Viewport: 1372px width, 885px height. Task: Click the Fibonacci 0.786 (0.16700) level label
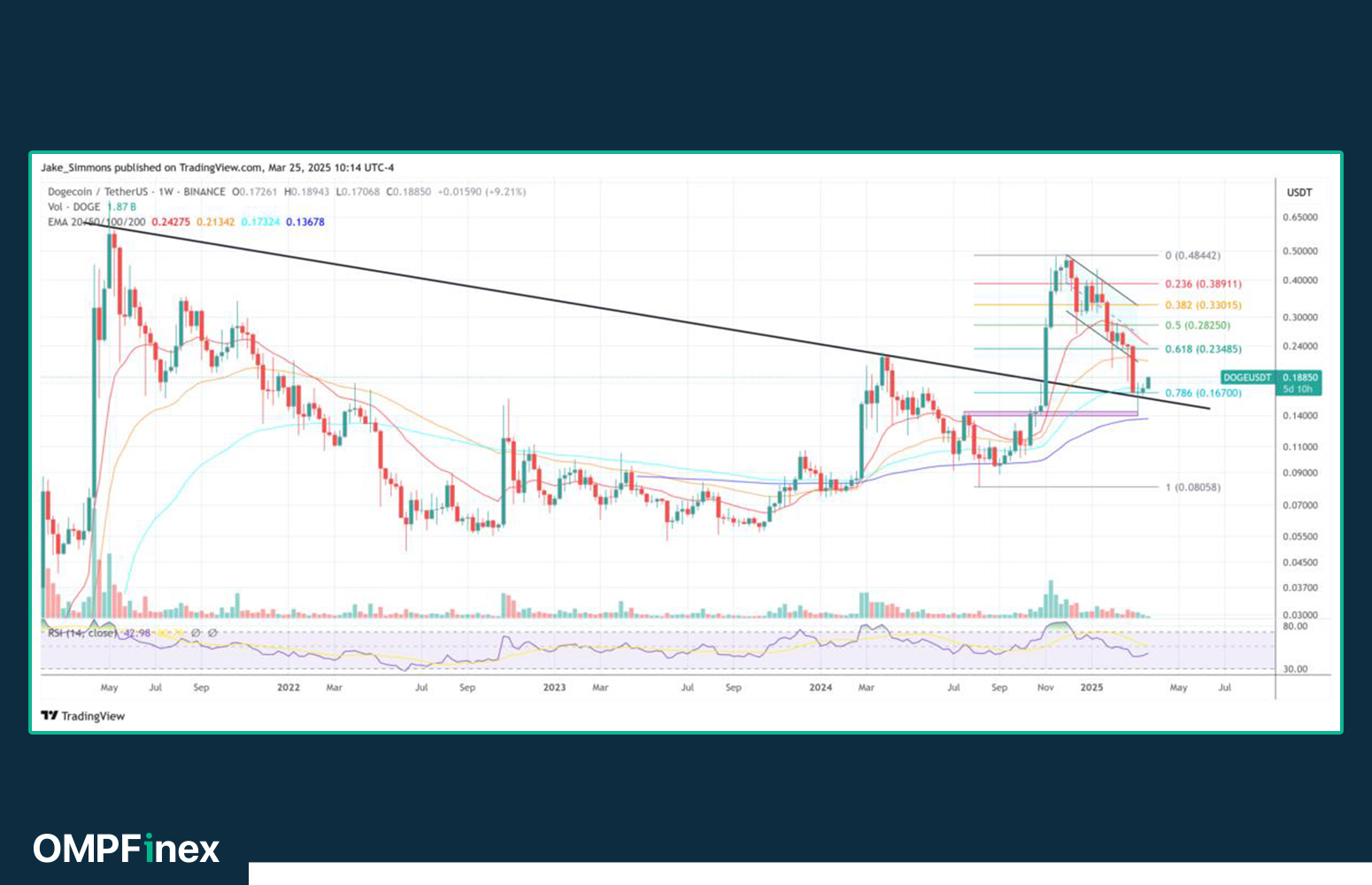coord(1203,393)
